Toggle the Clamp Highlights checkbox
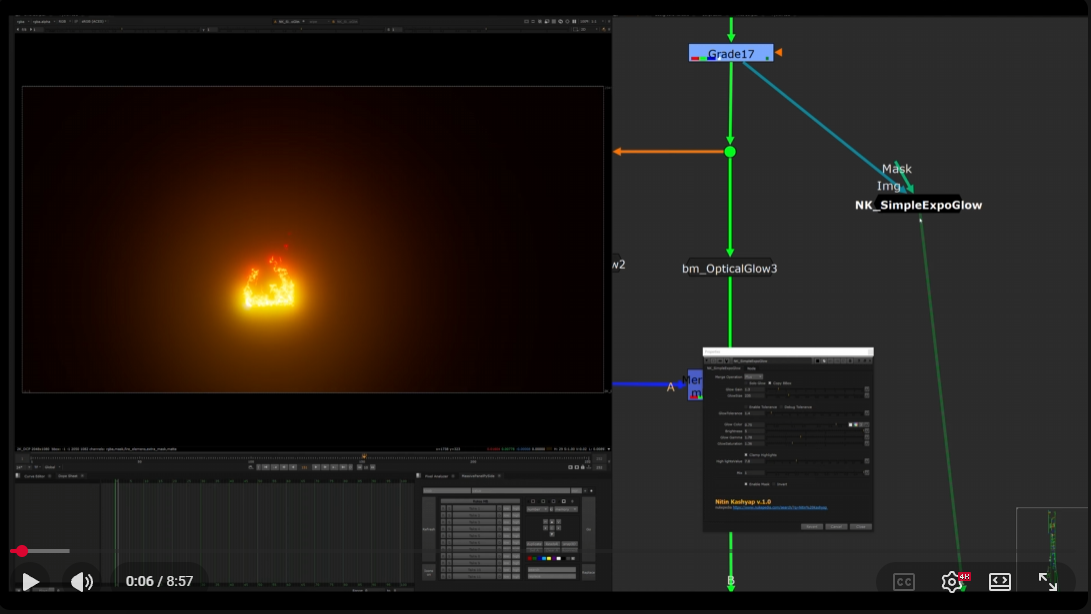Image resolution: width=1091 pixels, height=614 pixels. (x=746, y=454)
